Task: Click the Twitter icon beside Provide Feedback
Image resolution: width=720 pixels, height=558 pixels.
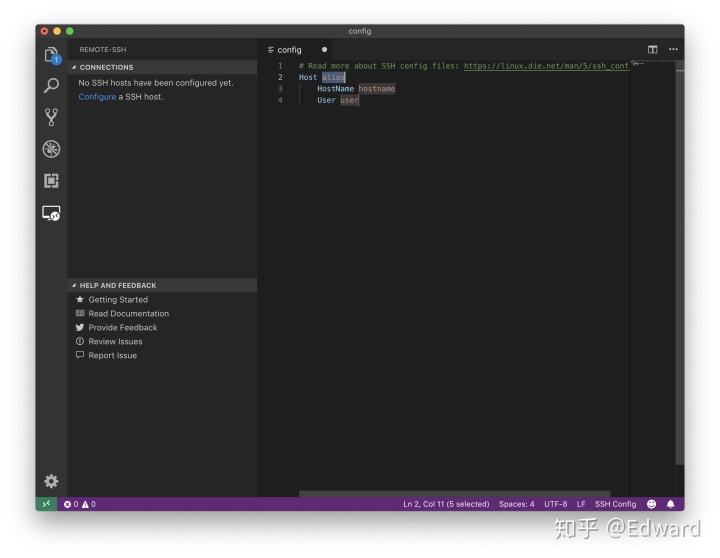Action: (x=80, y=327)
